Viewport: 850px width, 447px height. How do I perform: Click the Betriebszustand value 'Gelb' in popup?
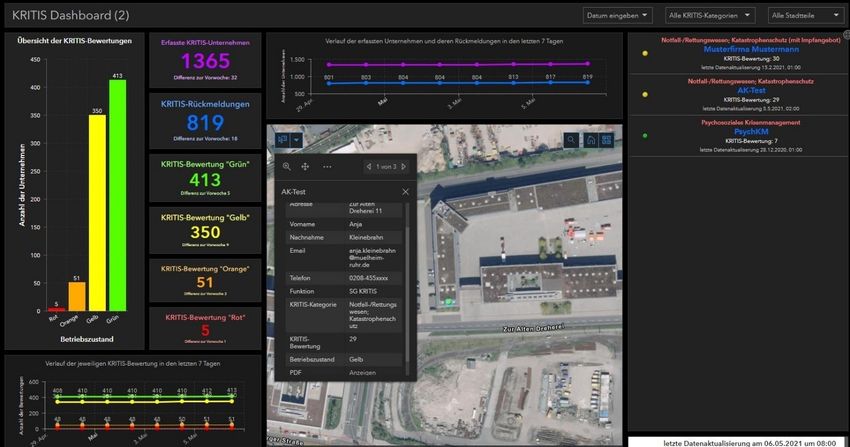pos(356,359)
